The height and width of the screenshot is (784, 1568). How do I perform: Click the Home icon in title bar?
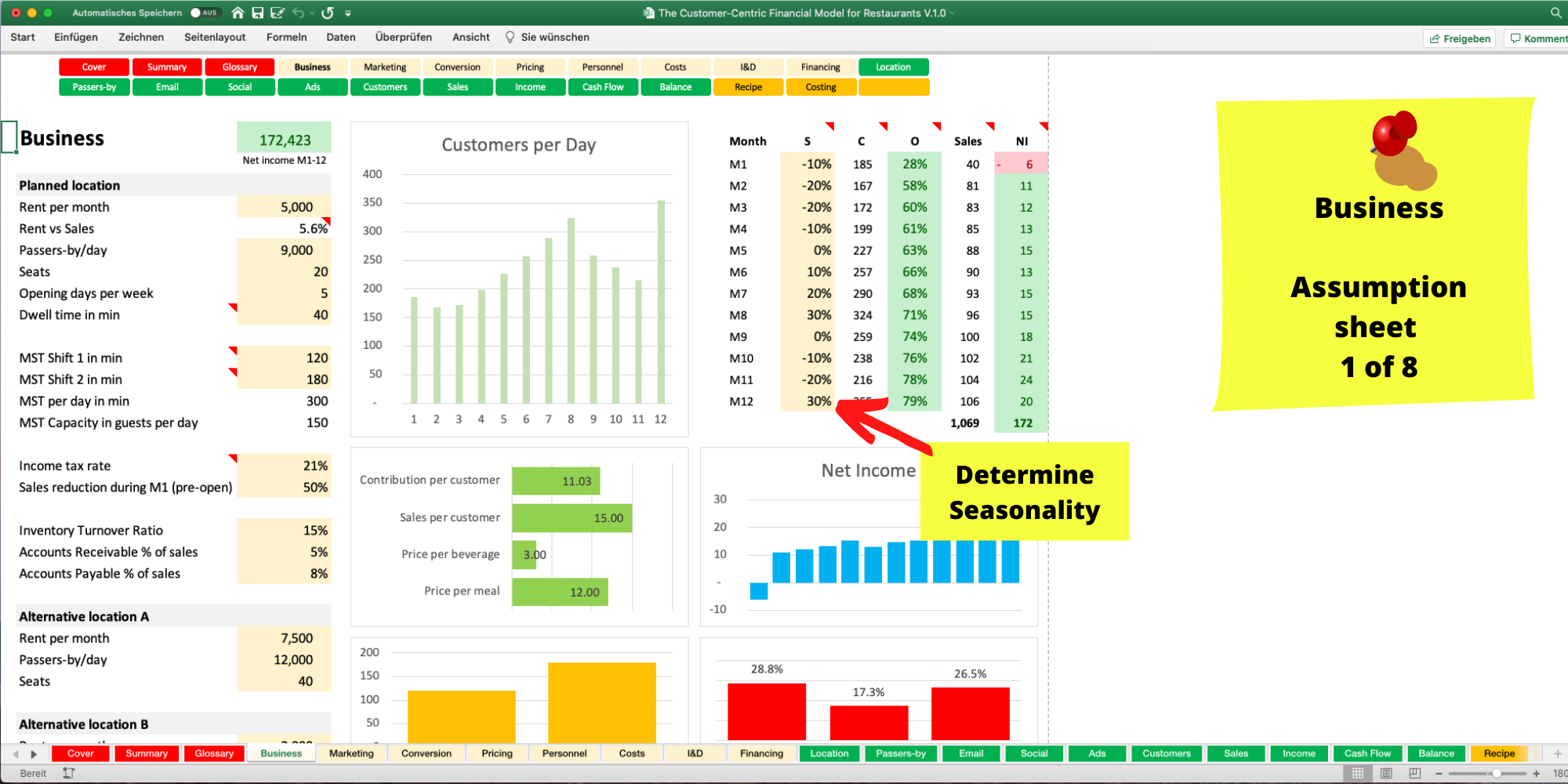coord(238,13)
